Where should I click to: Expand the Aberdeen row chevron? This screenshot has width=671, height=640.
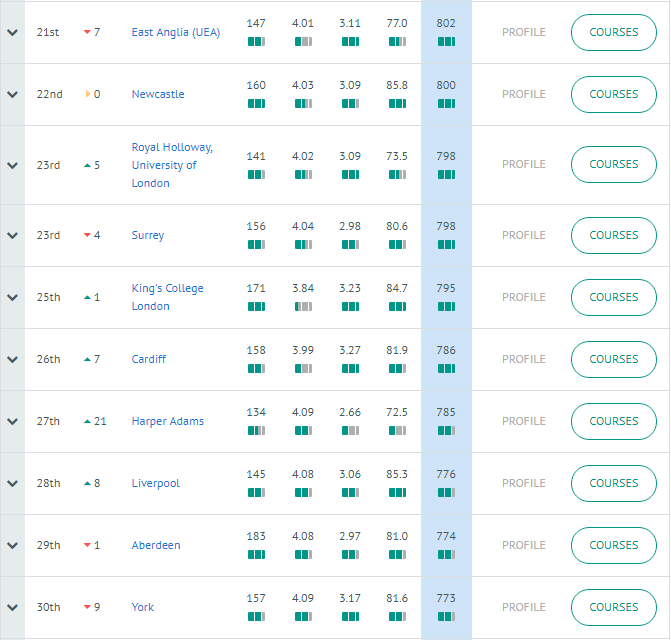point(12,545)
